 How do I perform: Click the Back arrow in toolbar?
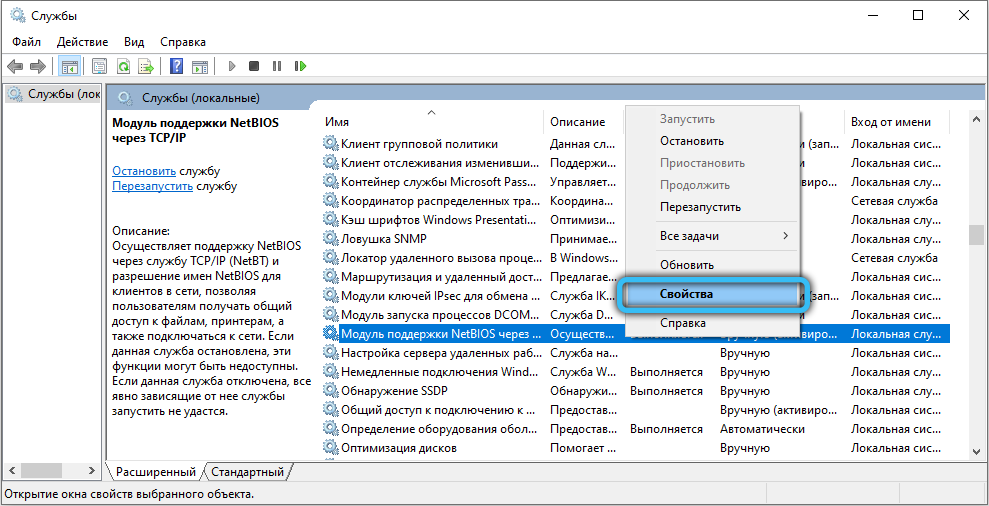click(15, 67)
